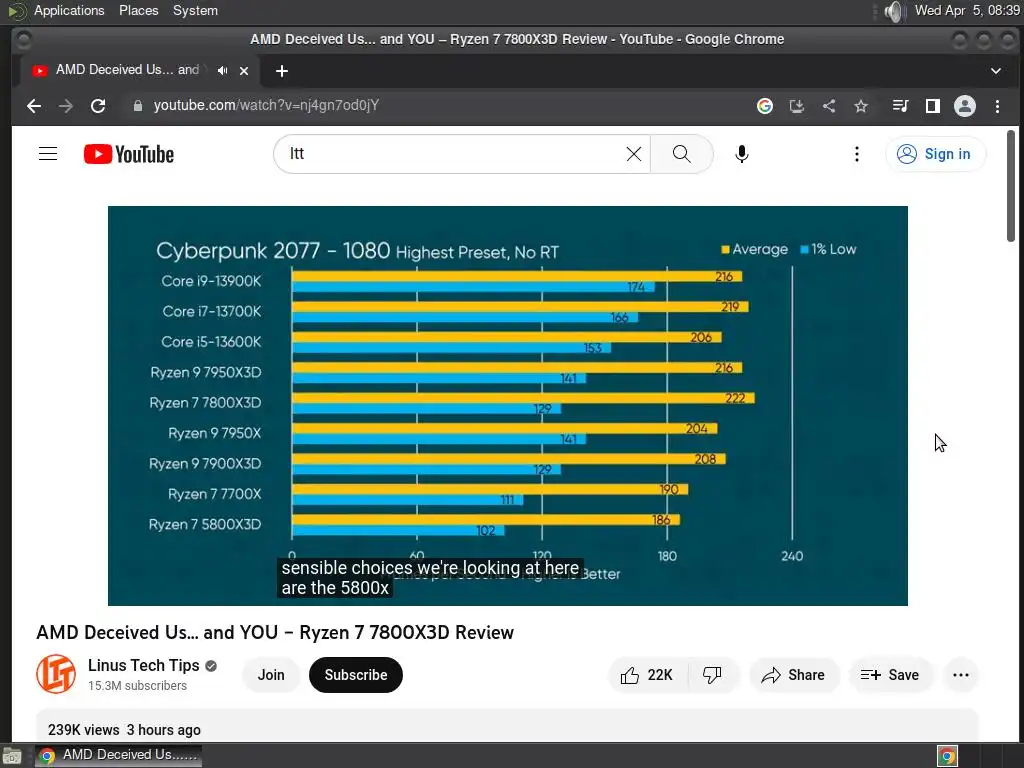Open YouTube settings three-dot menu
Viewport: 1024px width, 768px height.
[857, 153]
